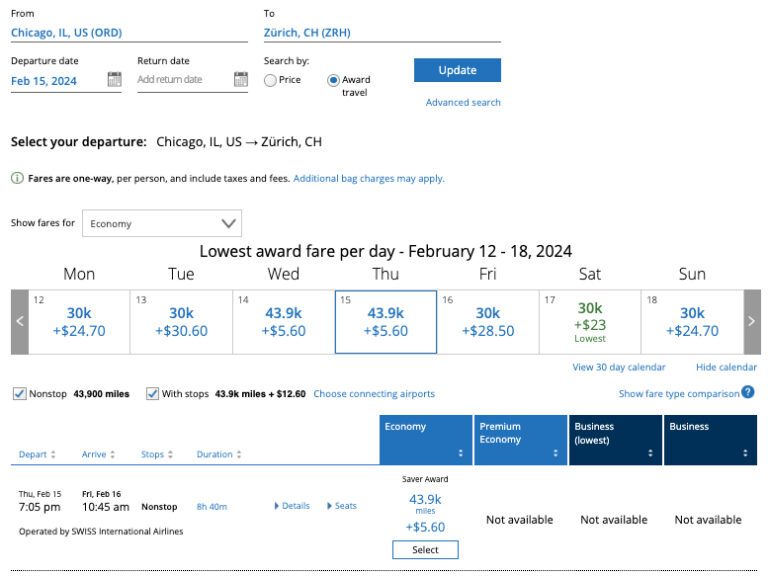Click the fare type comparison help icon
The height and width of the screenshot is (576, 768).
click(748, 393)
